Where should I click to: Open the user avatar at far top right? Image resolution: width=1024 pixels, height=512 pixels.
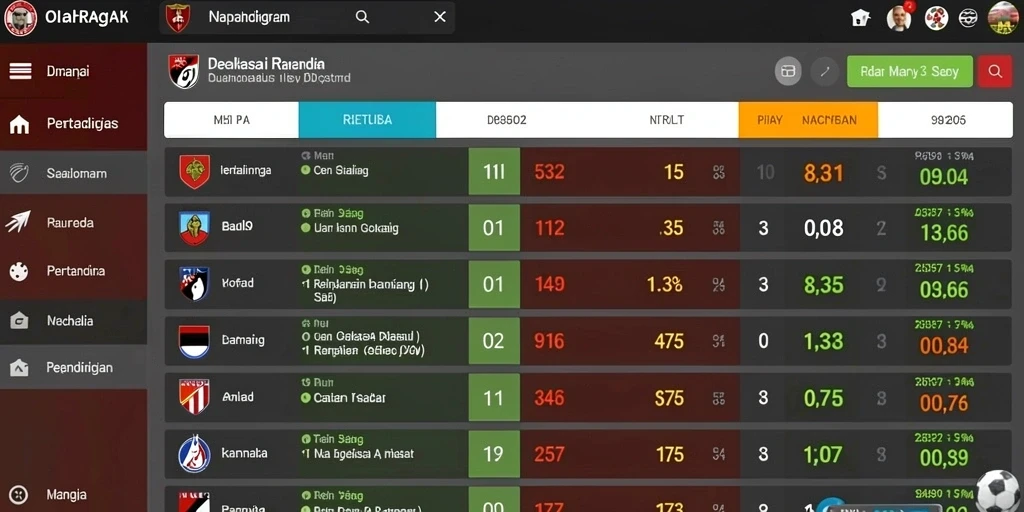pos(1004,18)
